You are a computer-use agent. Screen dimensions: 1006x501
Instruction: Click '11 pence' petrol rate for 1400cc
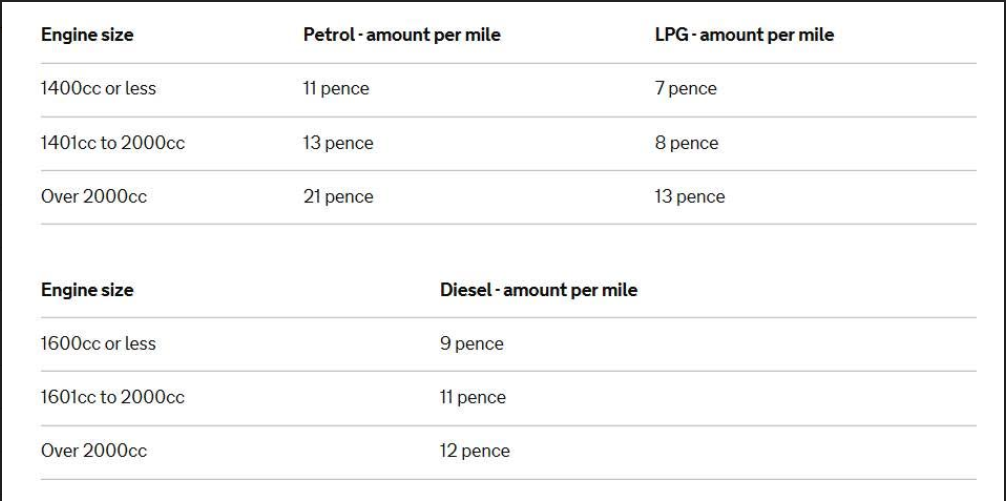tap(336, 89)
